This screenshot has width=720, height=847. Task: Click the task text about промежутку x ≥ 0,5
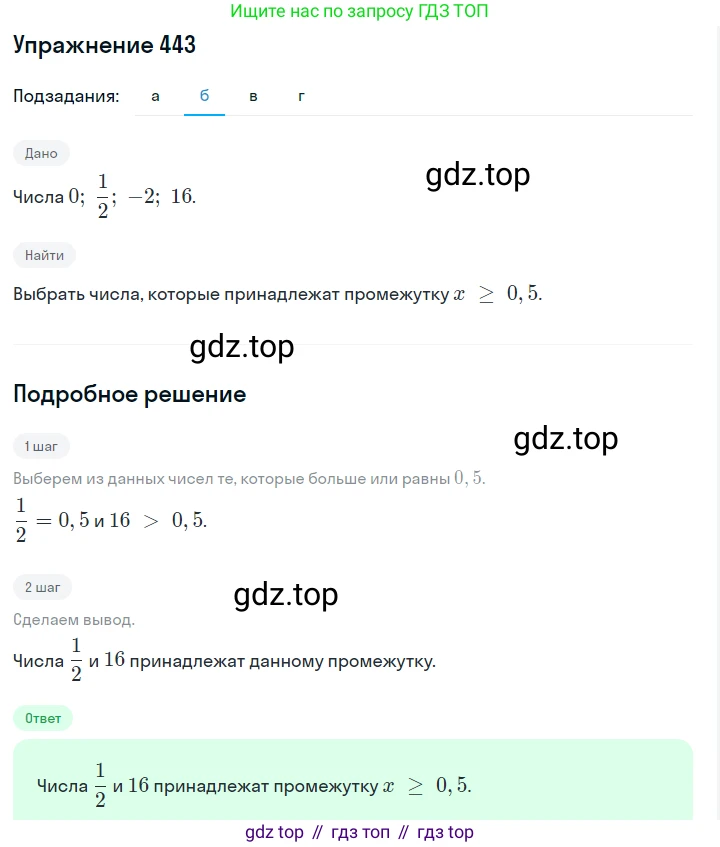[x=278, y=295]
